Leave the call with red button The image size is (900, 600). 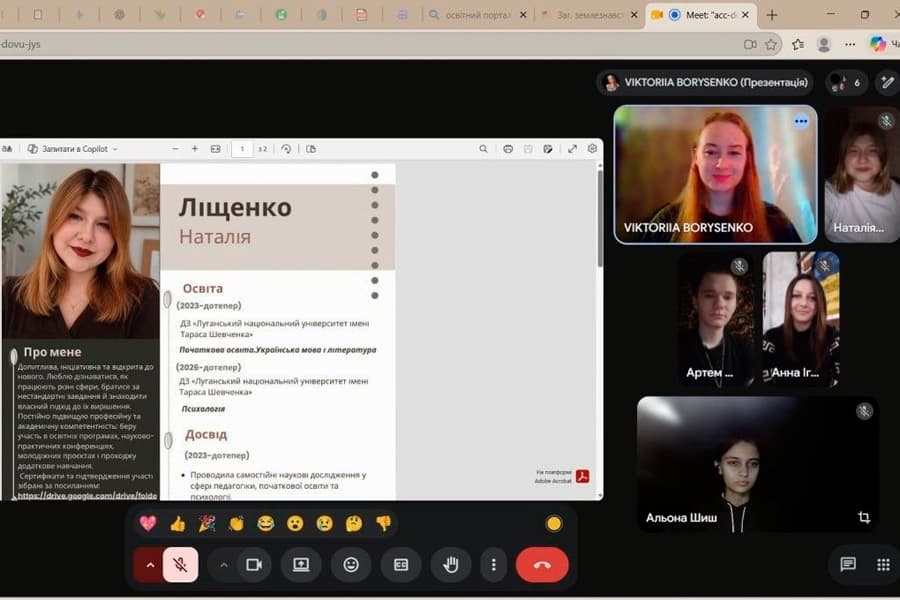542,565
